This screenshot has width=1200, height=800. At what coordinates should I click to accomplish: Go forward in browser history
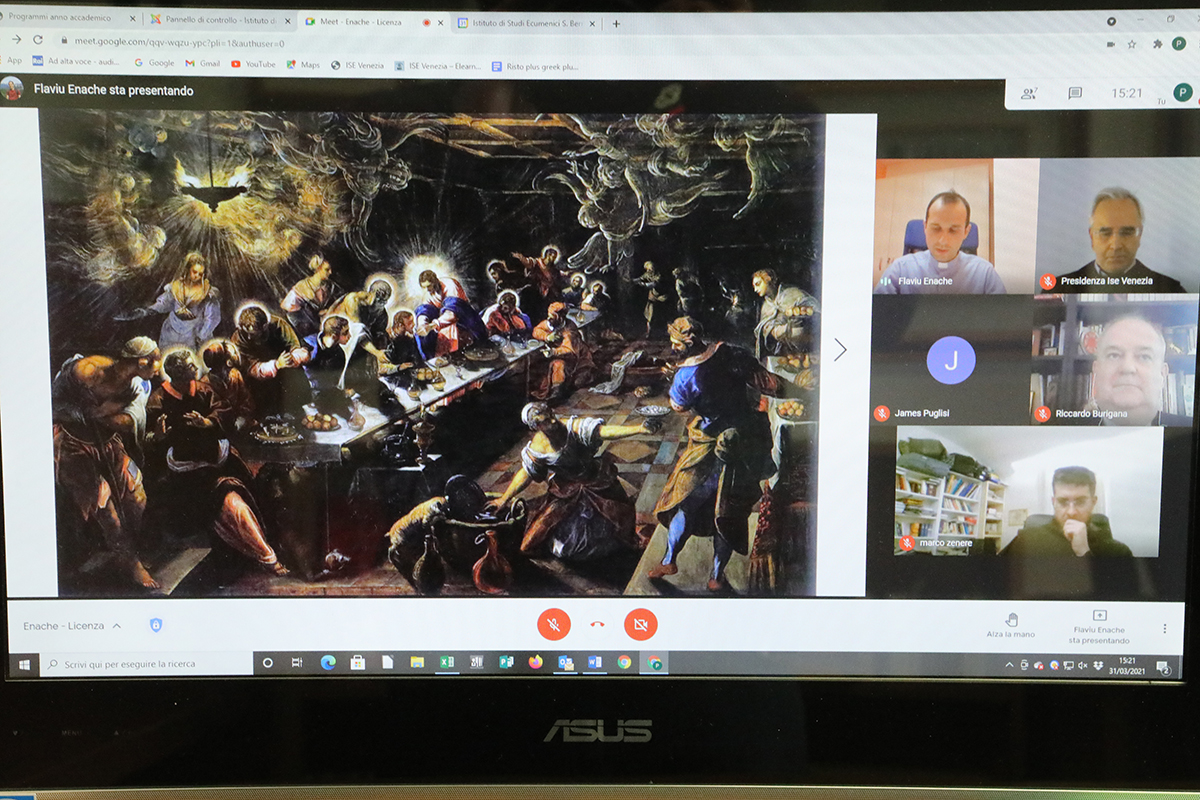(x=16, y=39)
